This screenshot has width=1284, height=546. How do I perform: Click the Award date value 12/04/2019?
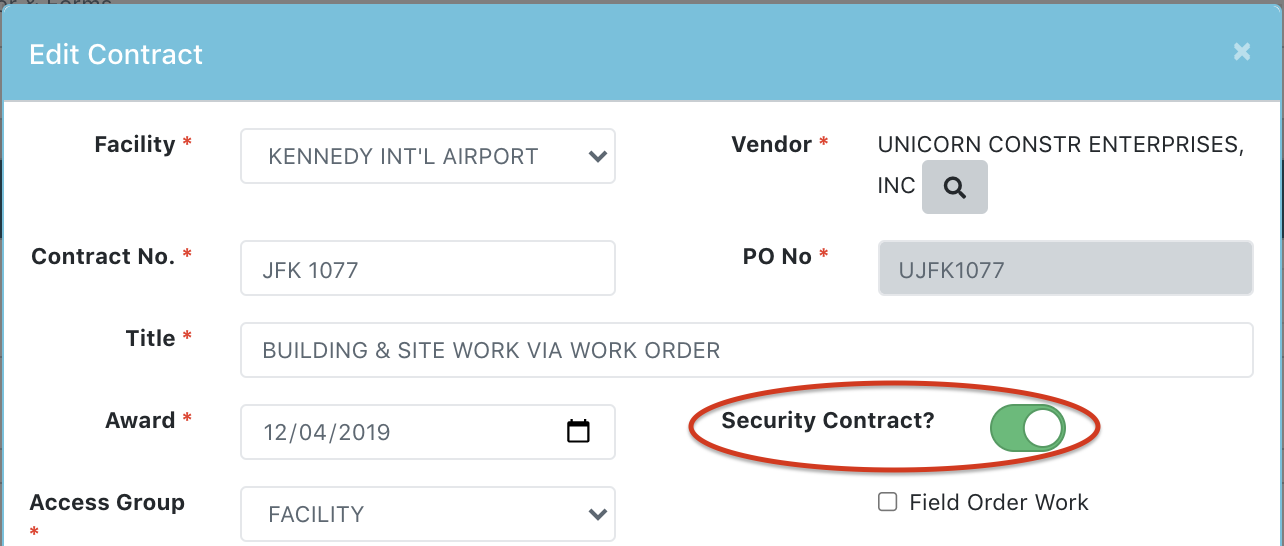[x=326, y=433]
